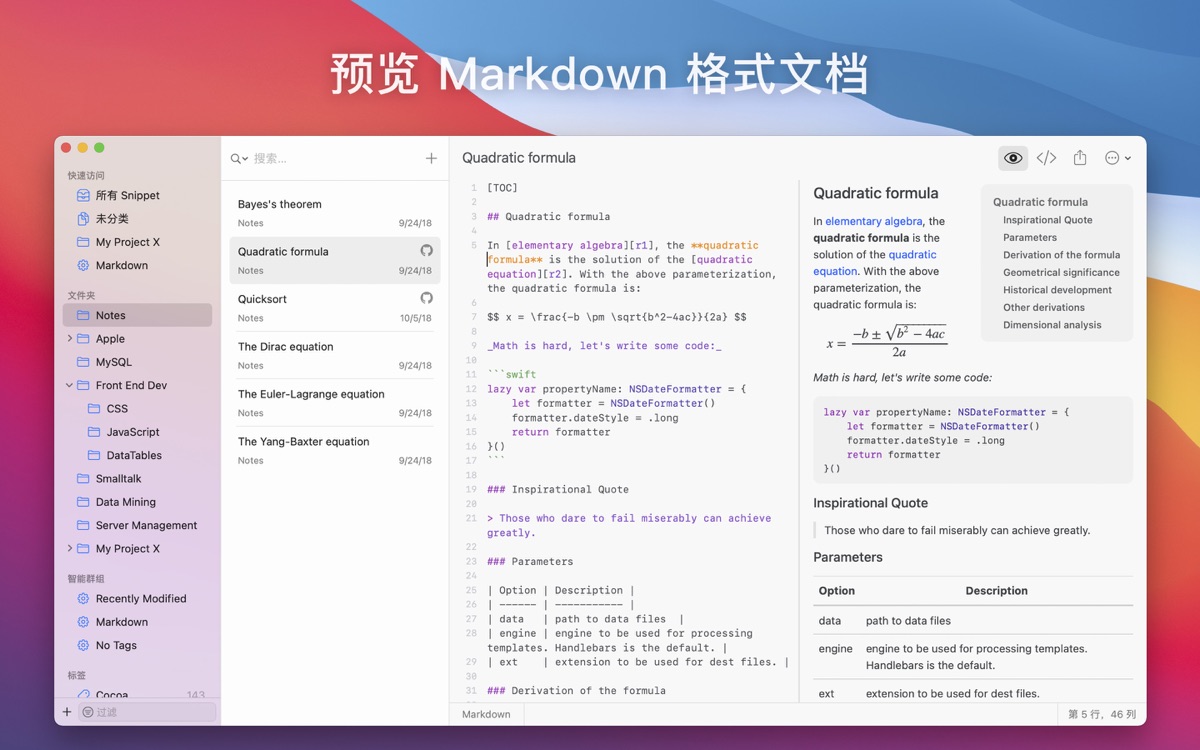Click the Recently Modified smart group gear icon
The image size is (1200, 750).
[83, 598]
